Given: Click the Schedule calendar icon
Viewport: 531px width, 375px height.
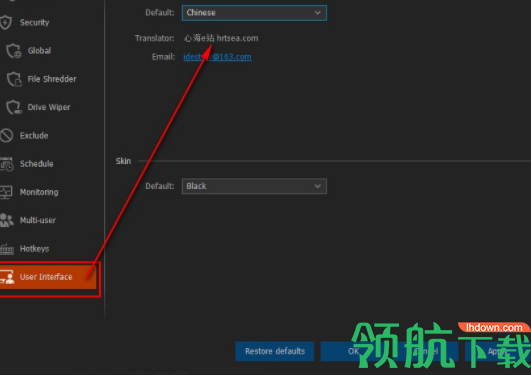Looking at the screenshot, I should [x=6, y=164].
